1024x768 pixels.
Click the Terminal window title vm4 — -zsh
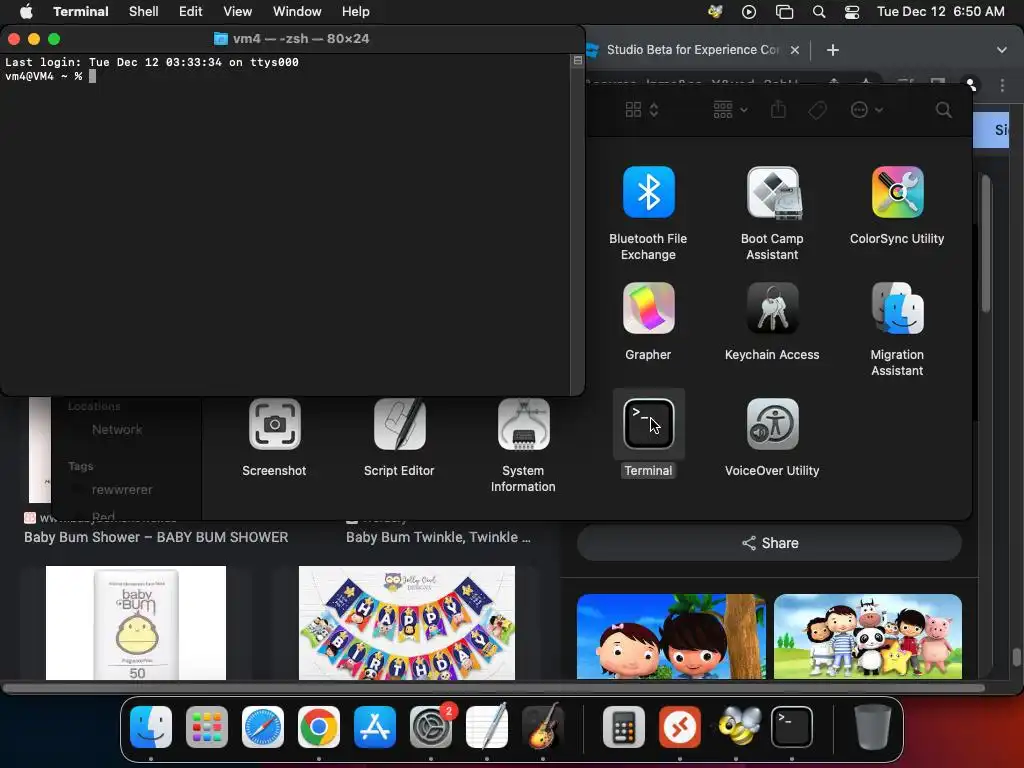[301, 39]
